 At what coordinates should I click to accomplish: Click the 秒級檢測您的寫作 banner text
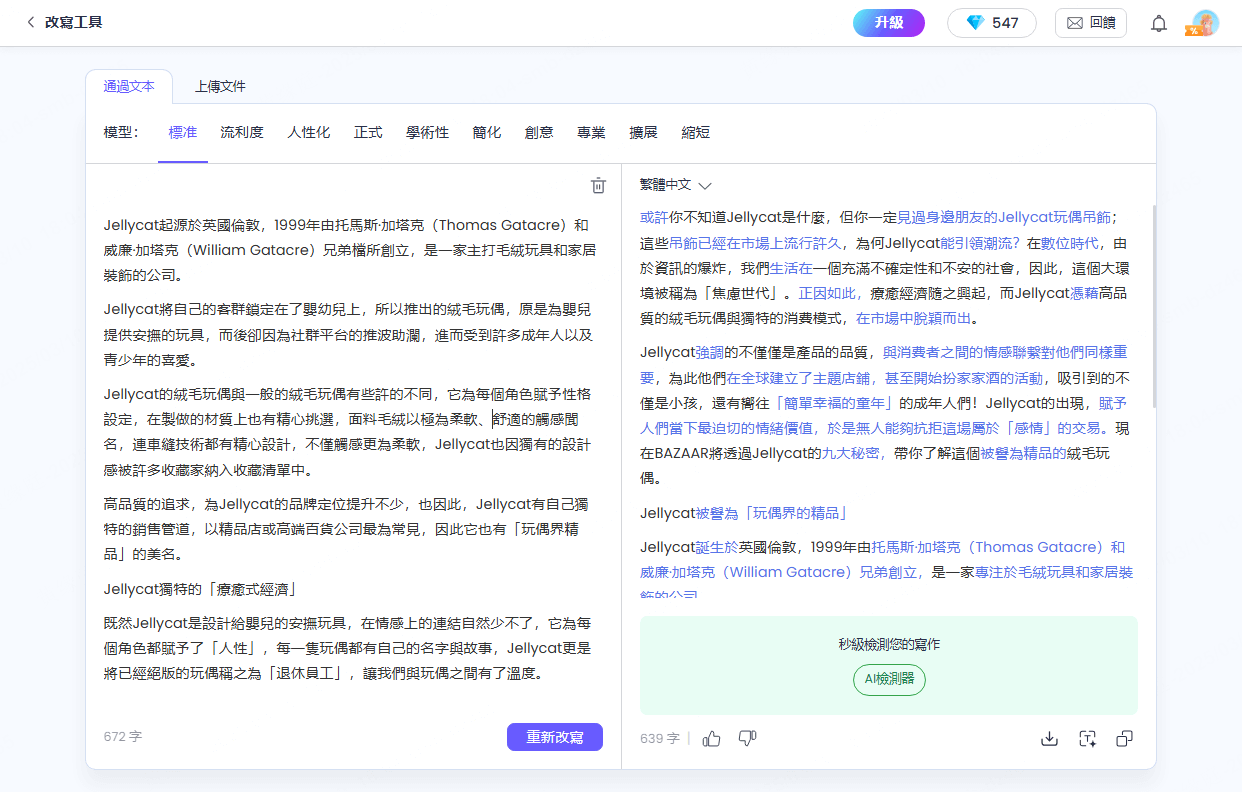pyautogui.click(x=889, y=644)
